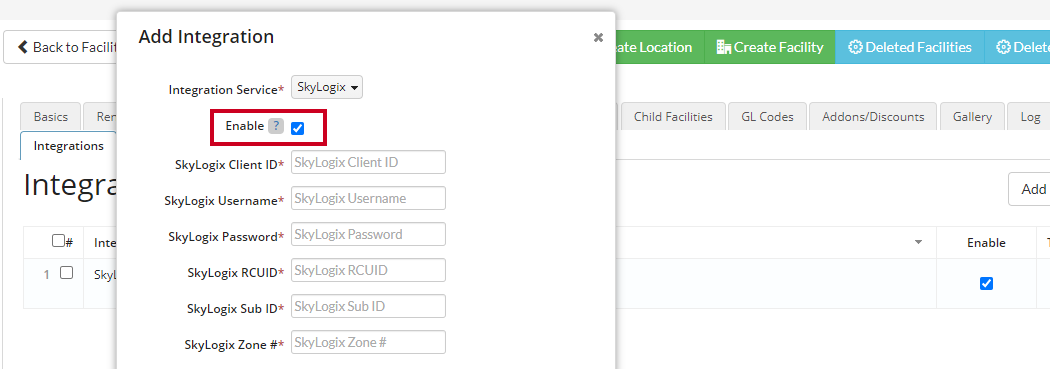Go to the Addons/Discounts tab

click(x=873, y=117)
